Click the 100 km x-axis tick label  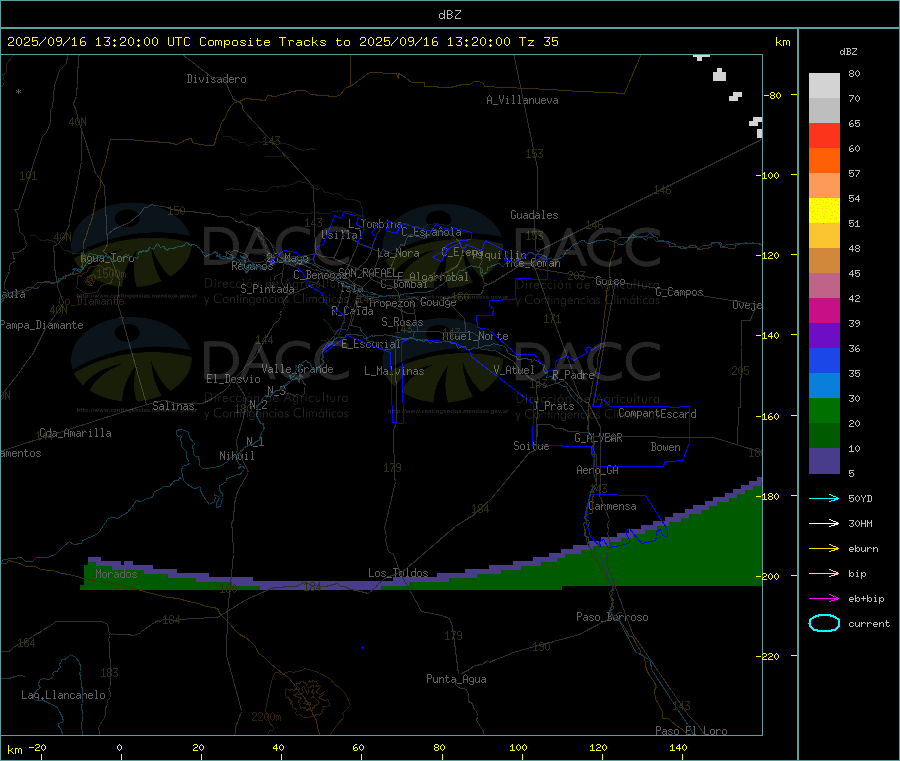[x=518, y=747]
